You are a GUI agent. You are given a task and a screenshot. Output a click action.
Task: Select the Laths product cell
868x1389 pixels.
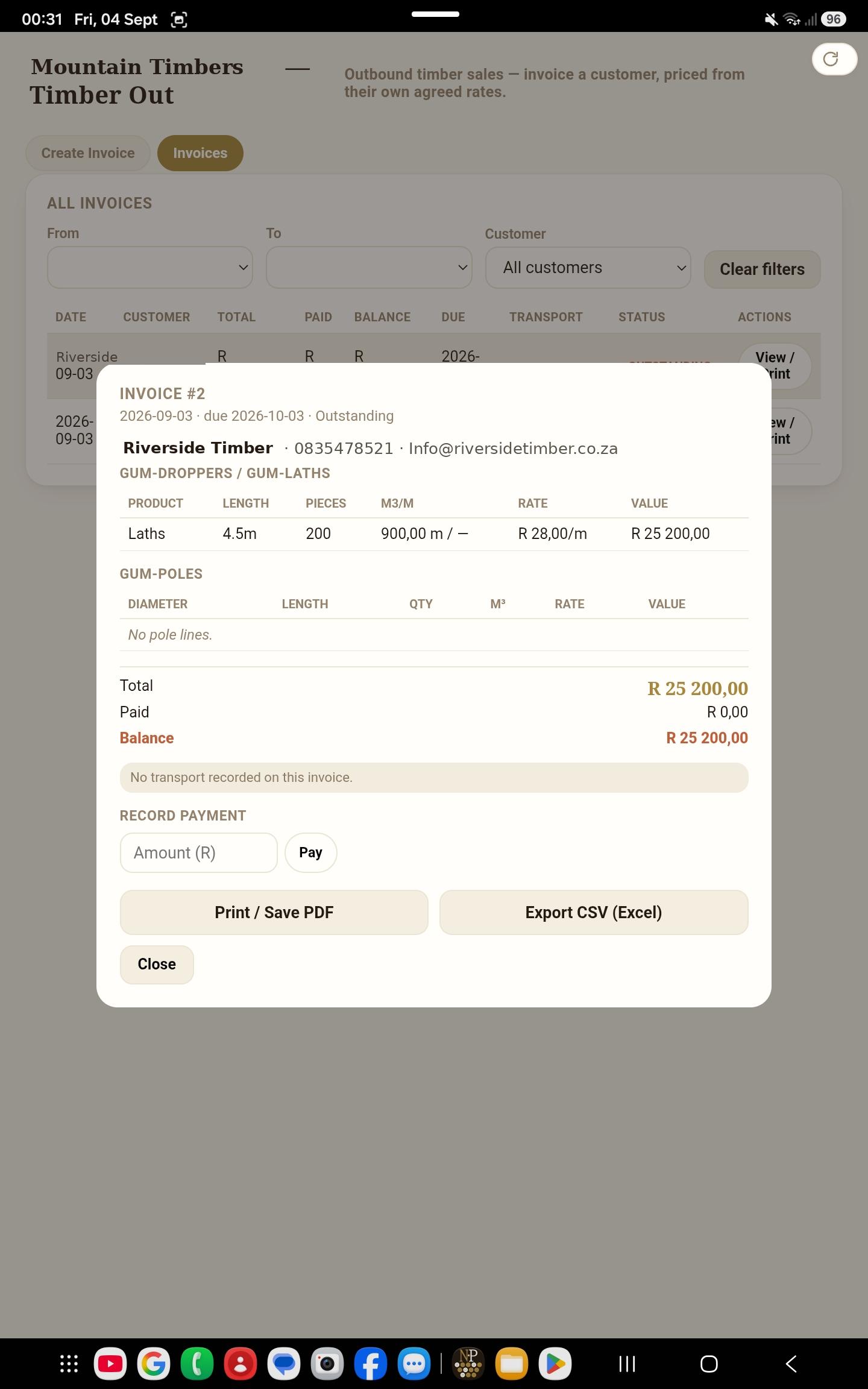(x=146, y=534)
